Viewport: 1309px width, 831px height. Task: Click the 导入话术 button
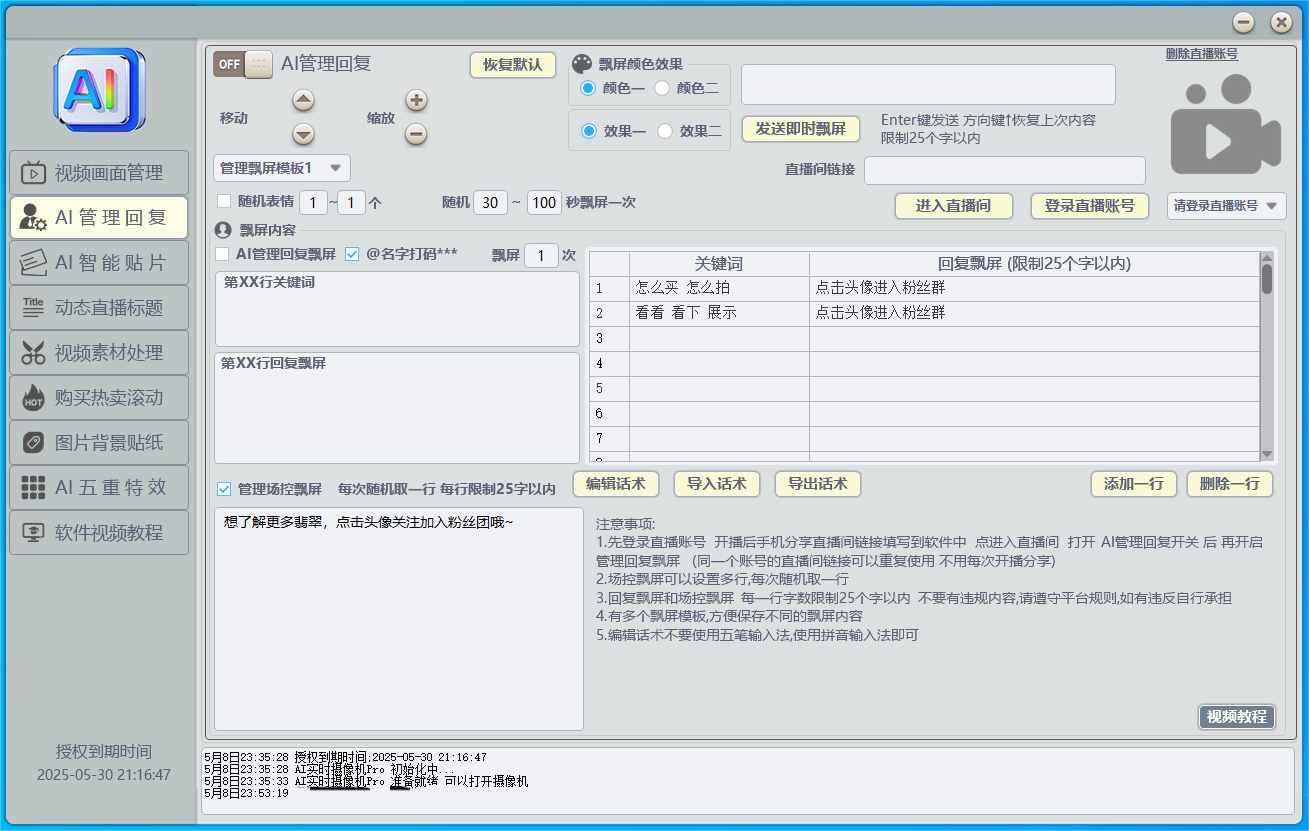click(x=717, y=484)
